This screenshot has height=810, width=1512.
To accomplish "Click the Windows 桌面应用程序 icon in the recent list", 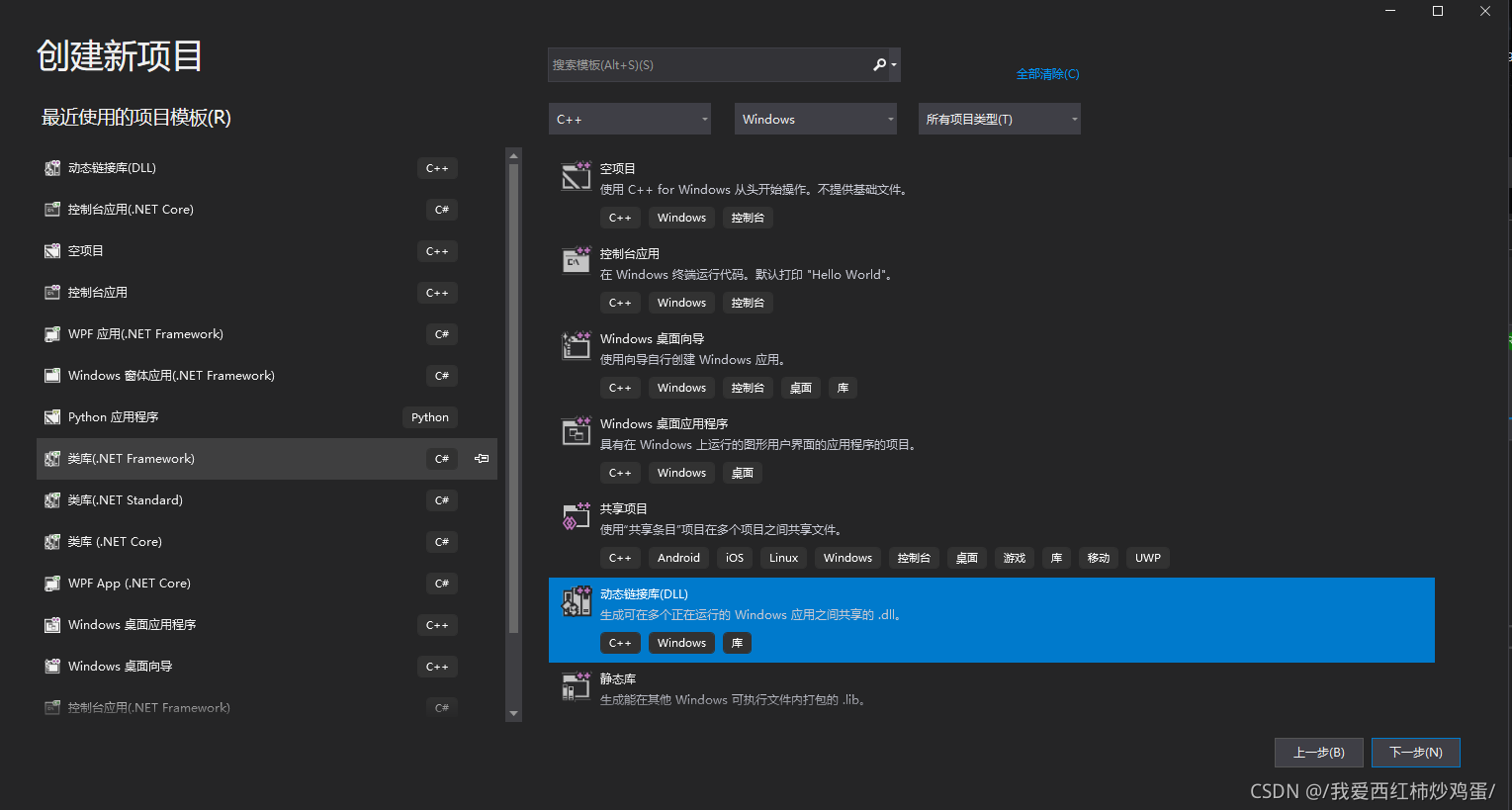I will click(x=52, y=625).
